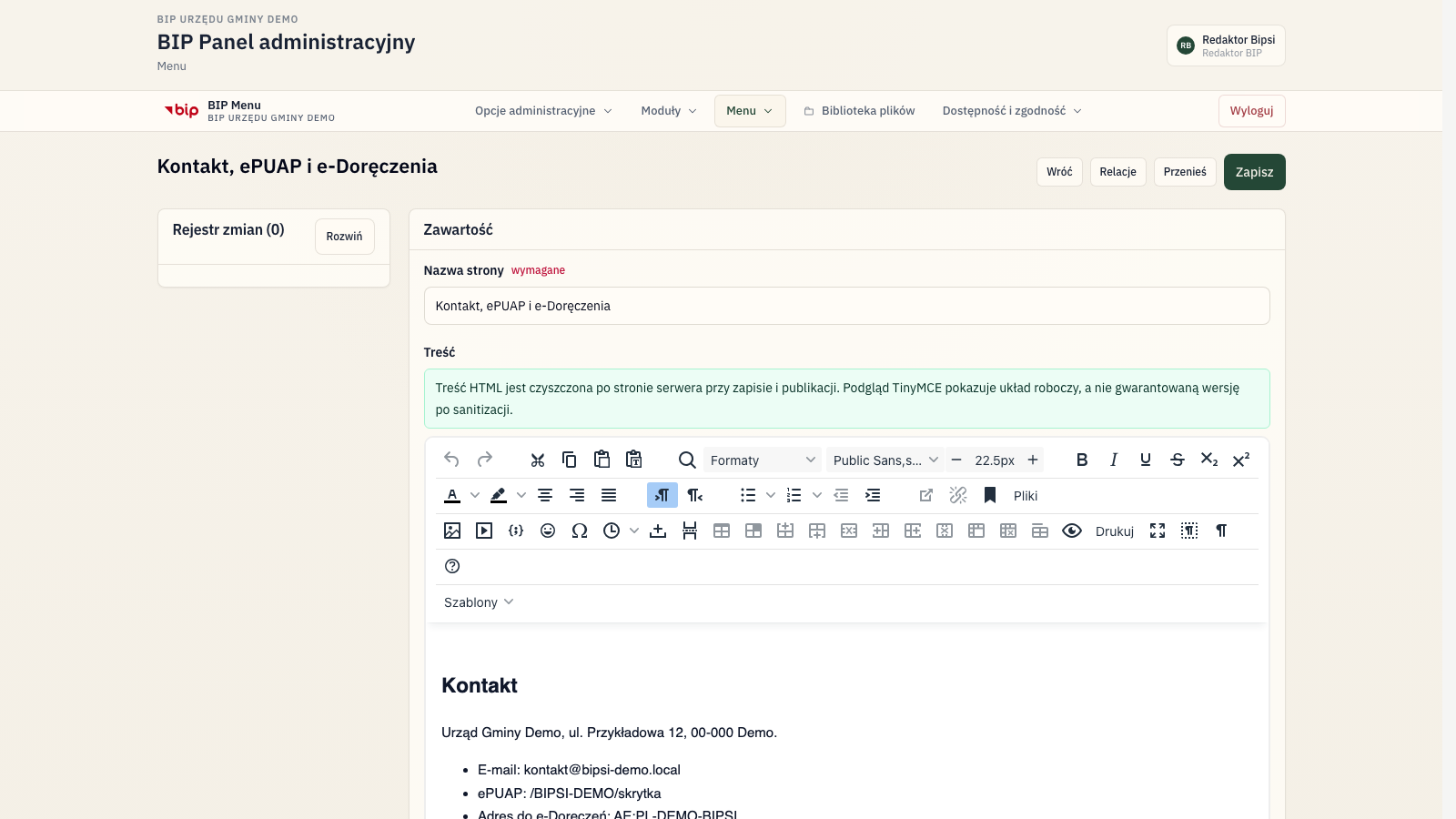Justify the text alignment

coord(609,495)
